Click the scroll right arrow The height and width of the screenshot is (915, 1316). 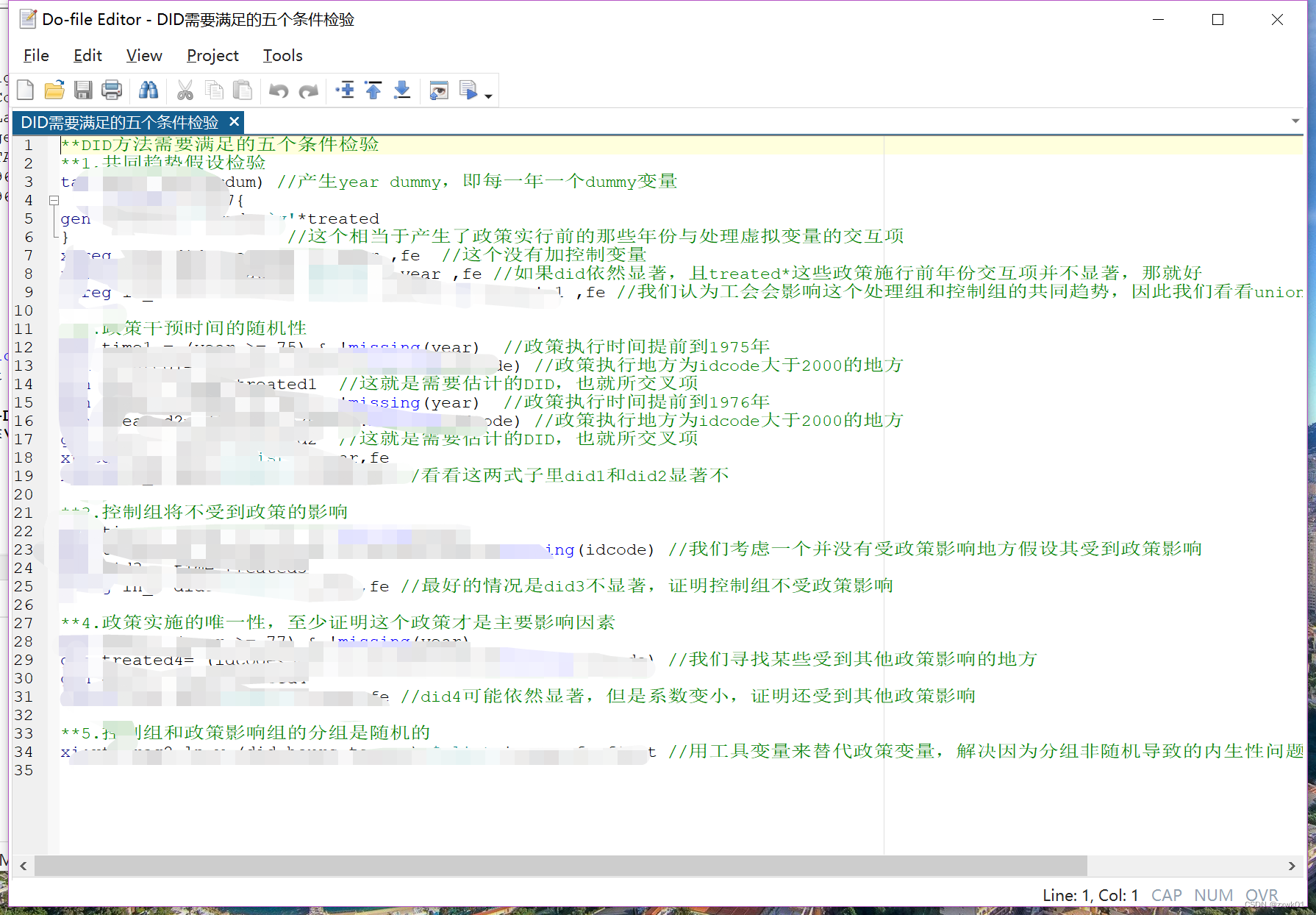(1292, 866)
